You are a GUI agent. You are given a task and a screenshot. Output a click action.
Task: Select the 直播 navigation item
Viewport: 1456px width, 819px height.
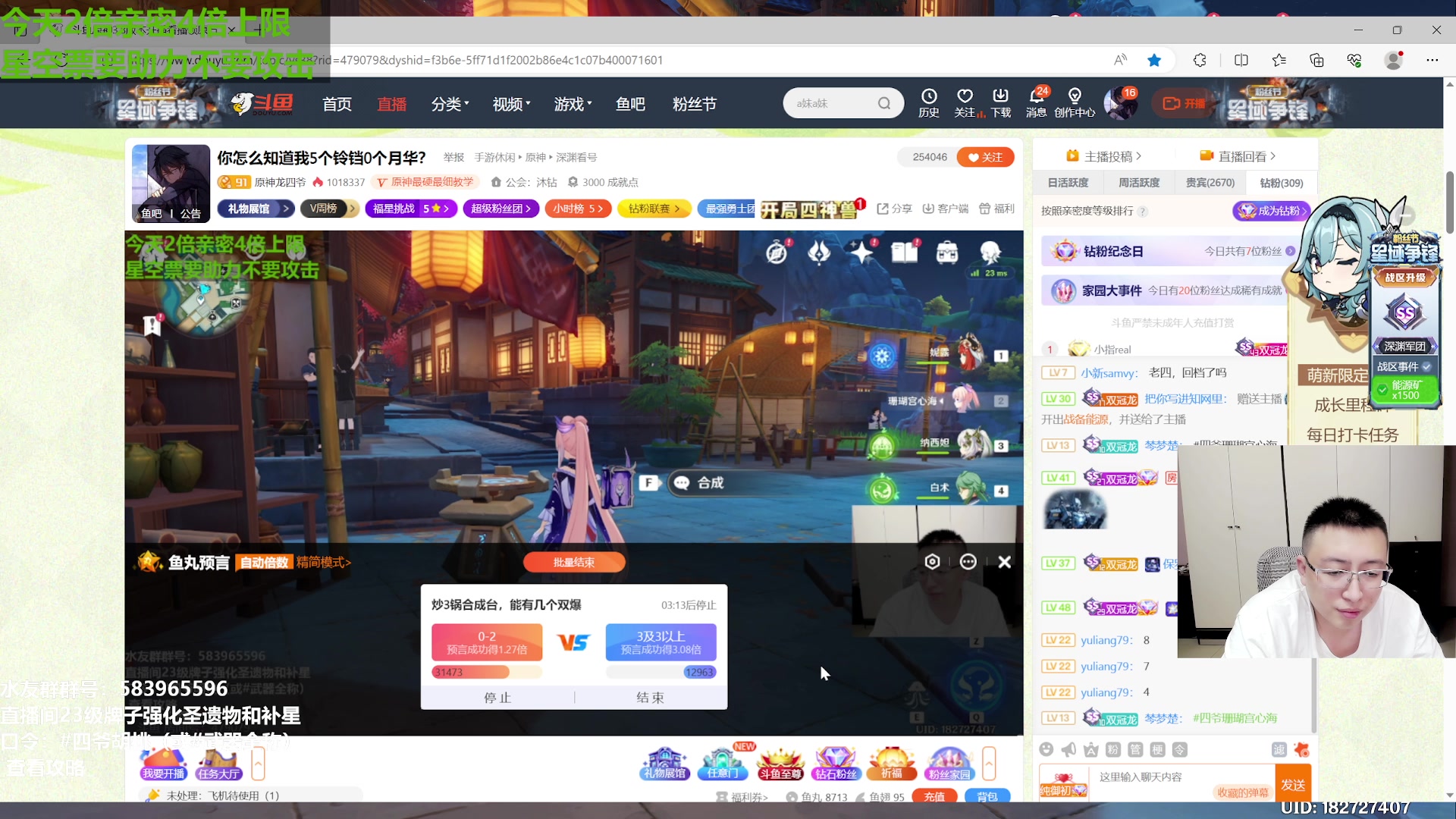(392, 104)
